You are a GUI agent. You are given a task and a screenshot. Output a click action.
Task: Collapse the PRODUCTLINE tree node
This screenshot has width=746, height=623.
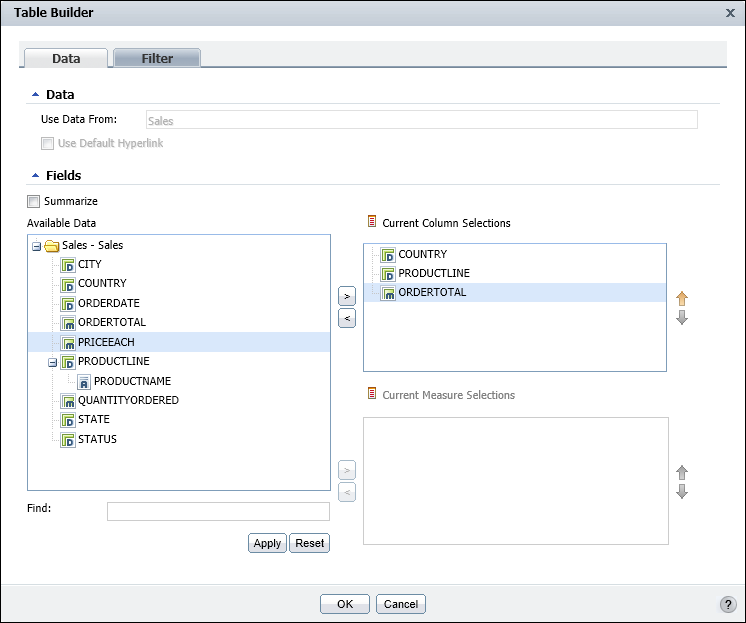pos(52,362)
